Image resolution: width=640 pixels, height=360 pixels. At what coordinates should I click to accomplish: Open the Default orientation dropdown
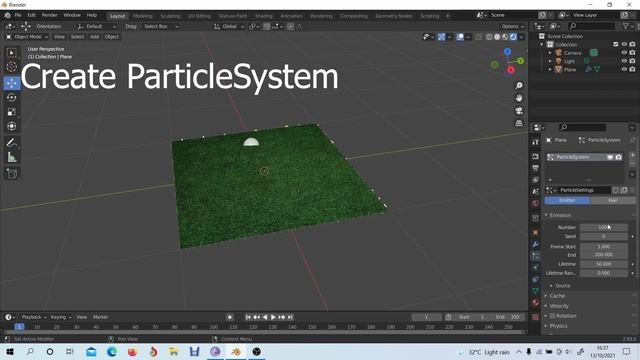(x=97, y=27)
